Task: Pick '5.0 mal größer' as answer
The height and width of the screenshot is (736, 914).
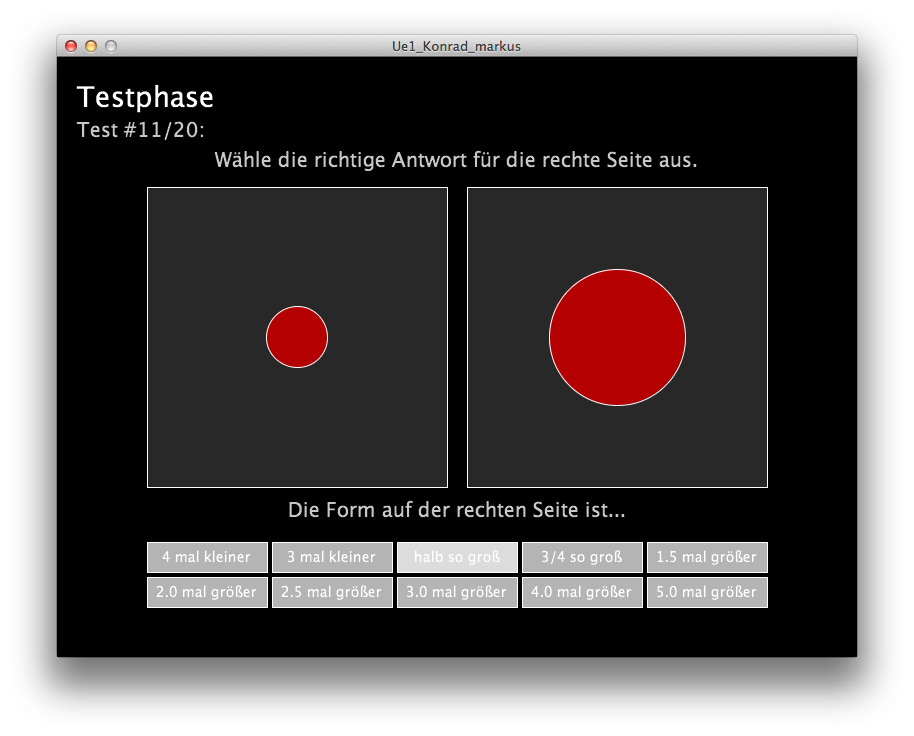Action: (x=707, y=592)
